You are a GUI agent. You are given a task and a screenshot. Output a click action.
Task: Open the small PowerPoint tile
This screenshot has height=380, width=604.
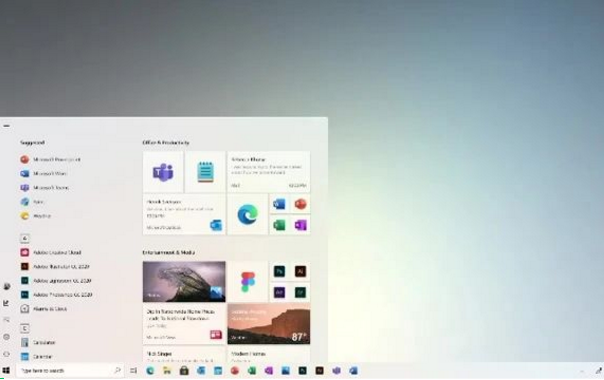[x=300, y=204]
